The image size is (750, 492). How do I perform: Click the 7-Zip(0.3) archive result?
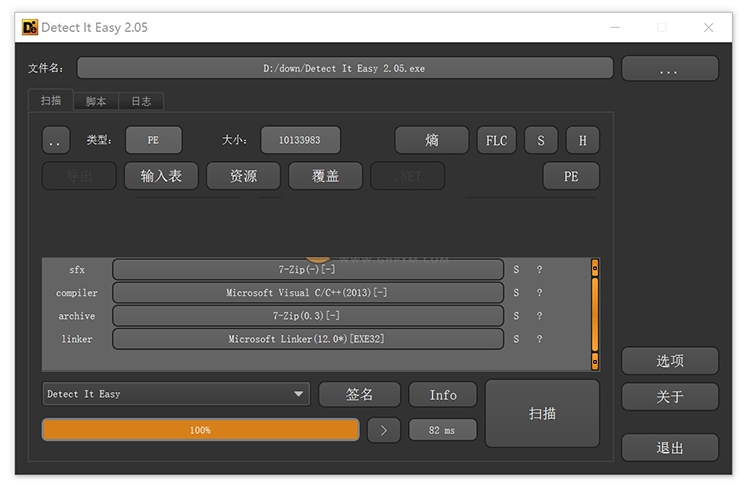tap(307, 316)
